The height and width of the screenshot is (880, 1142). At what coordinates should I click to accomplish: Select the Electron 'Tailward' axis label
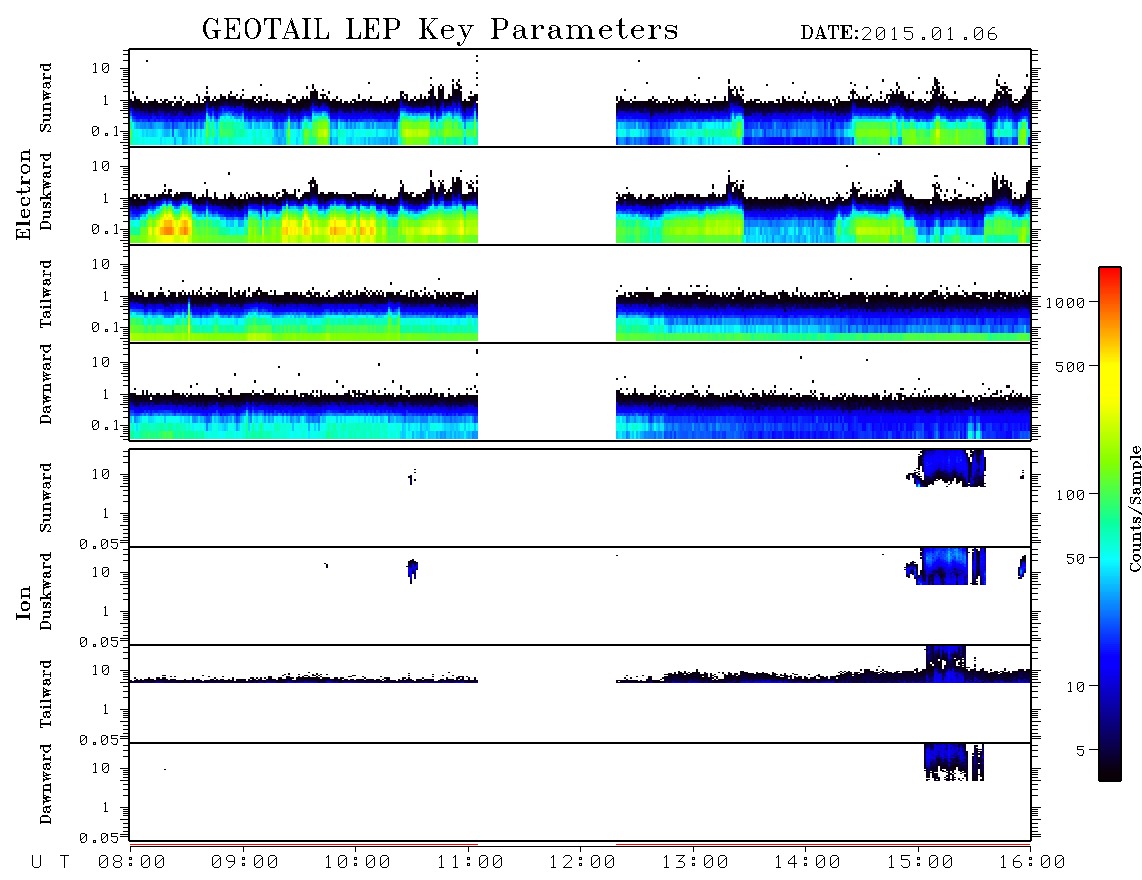pyautogui.click(x=46, y=294)
